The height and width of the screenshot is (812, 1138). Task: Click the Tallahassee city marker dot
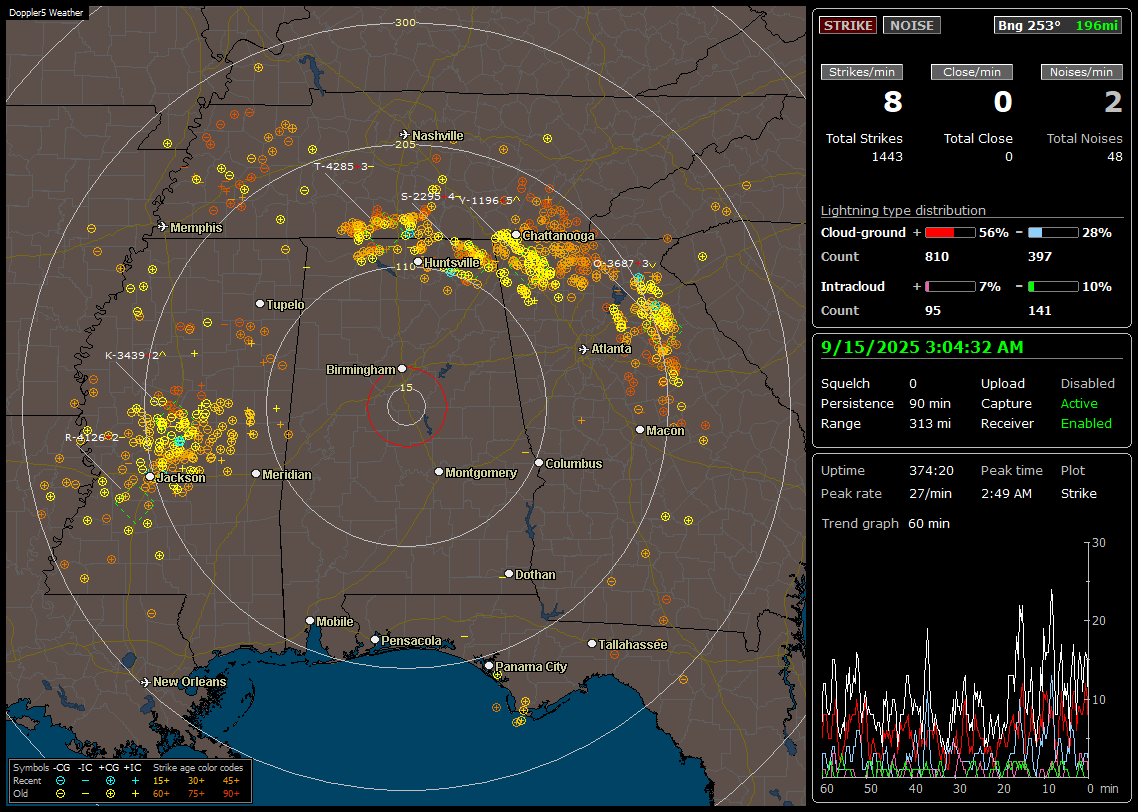pyautogui.click(x=592, y=644)
